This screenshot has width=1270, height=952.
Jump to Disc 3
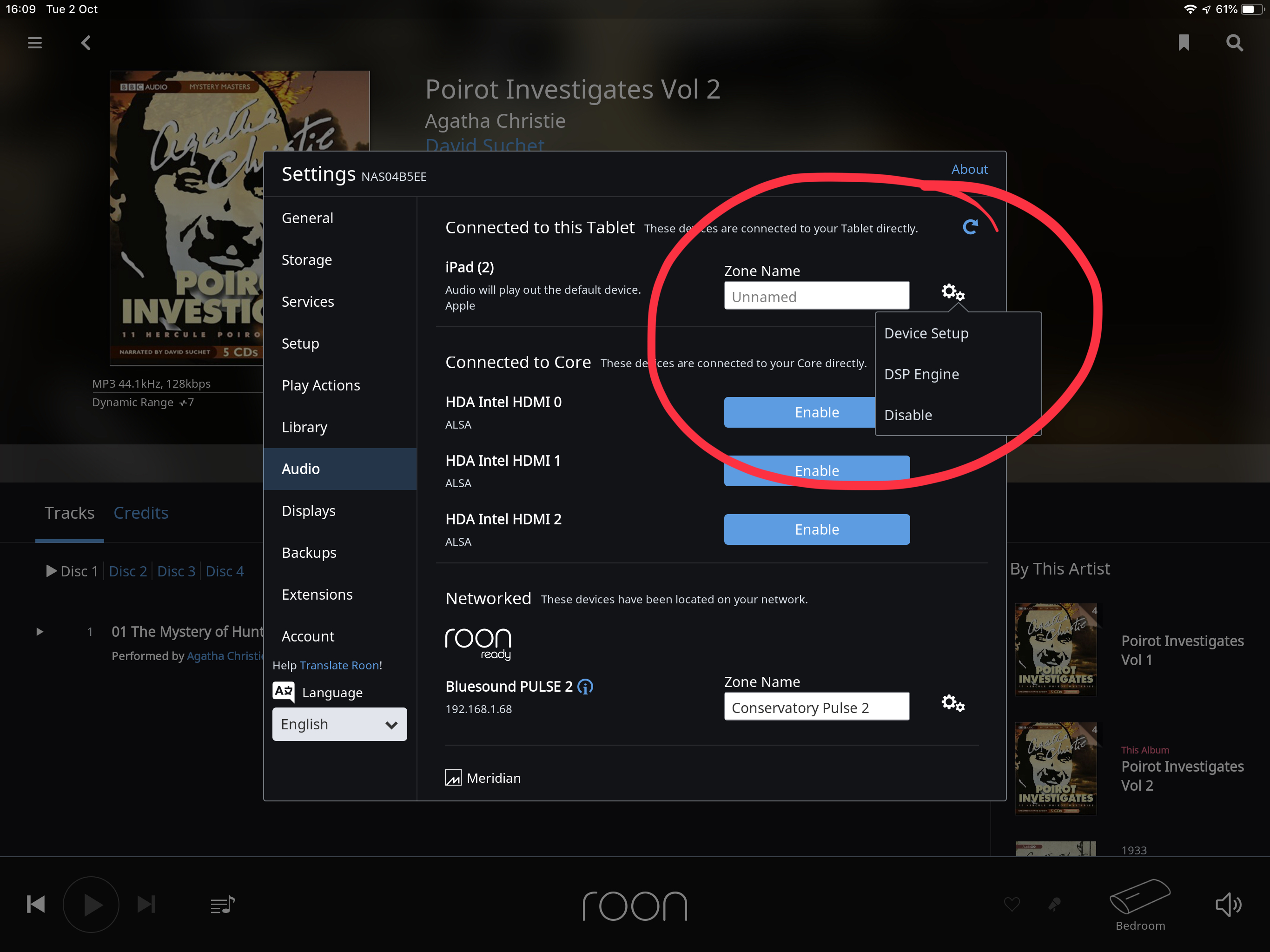coord(176,571)
